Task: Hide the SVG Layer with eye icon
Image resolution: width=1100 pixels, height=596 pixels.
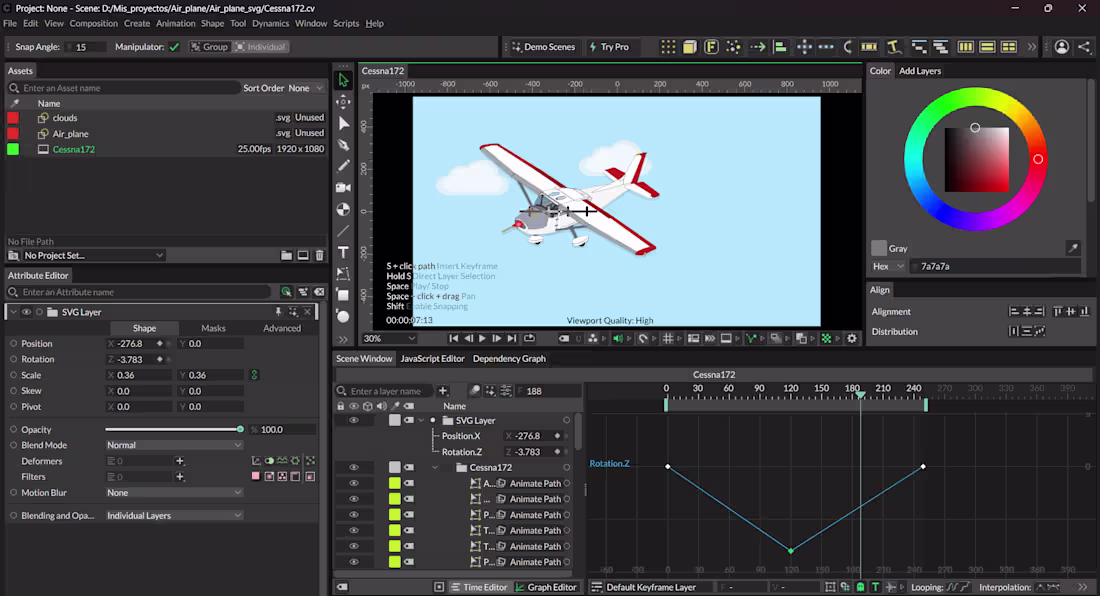Action: tap(354, 420)
